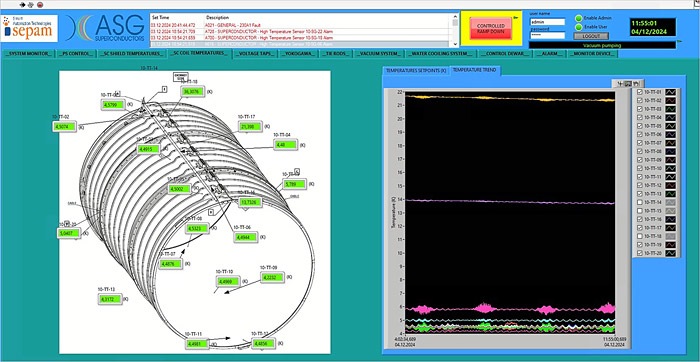Select the graph zoom tool
700x362 pixels.
coord(628,83)
